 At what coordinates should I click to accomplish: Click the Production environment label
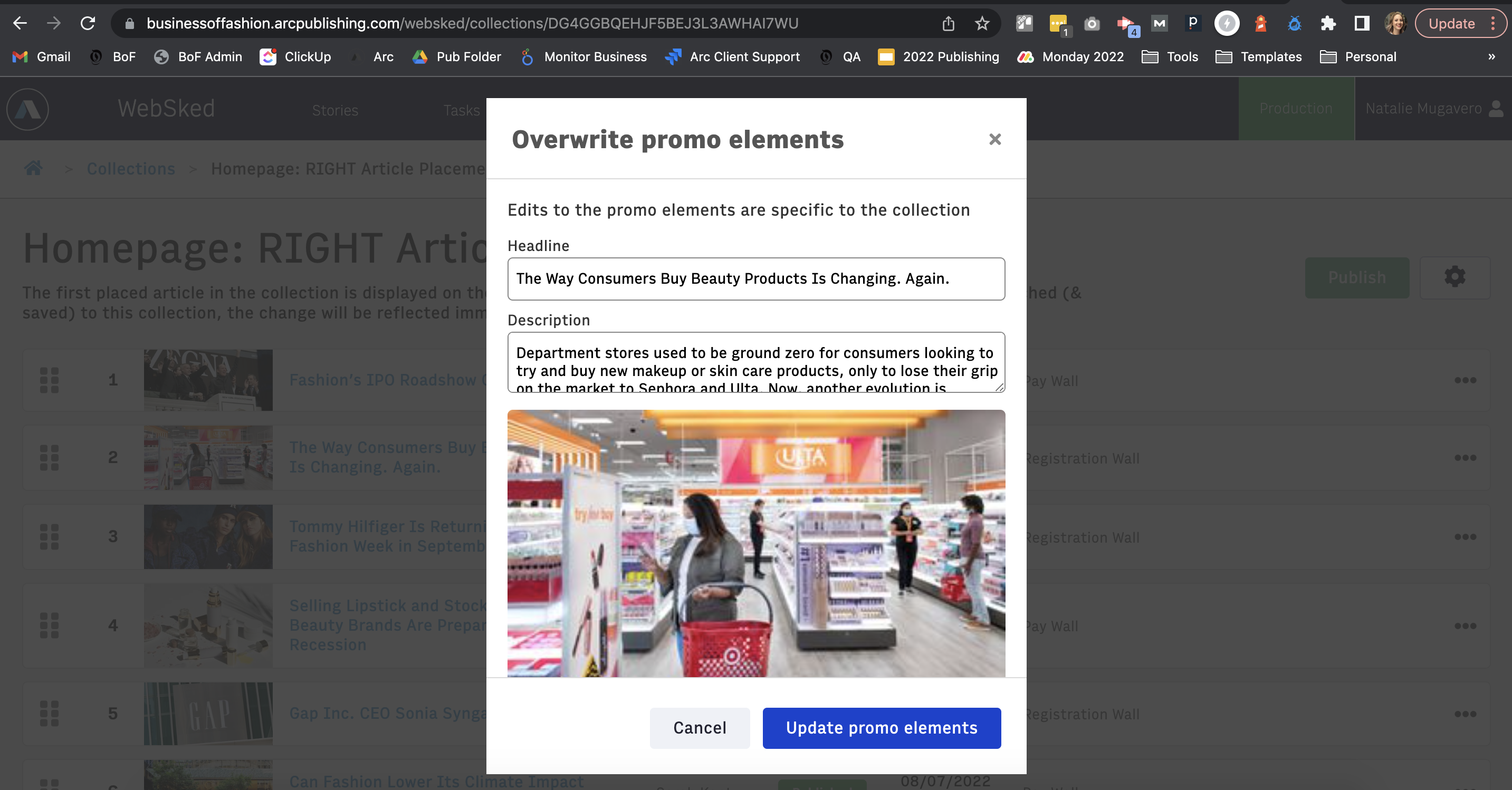(x=1296, y=109)
